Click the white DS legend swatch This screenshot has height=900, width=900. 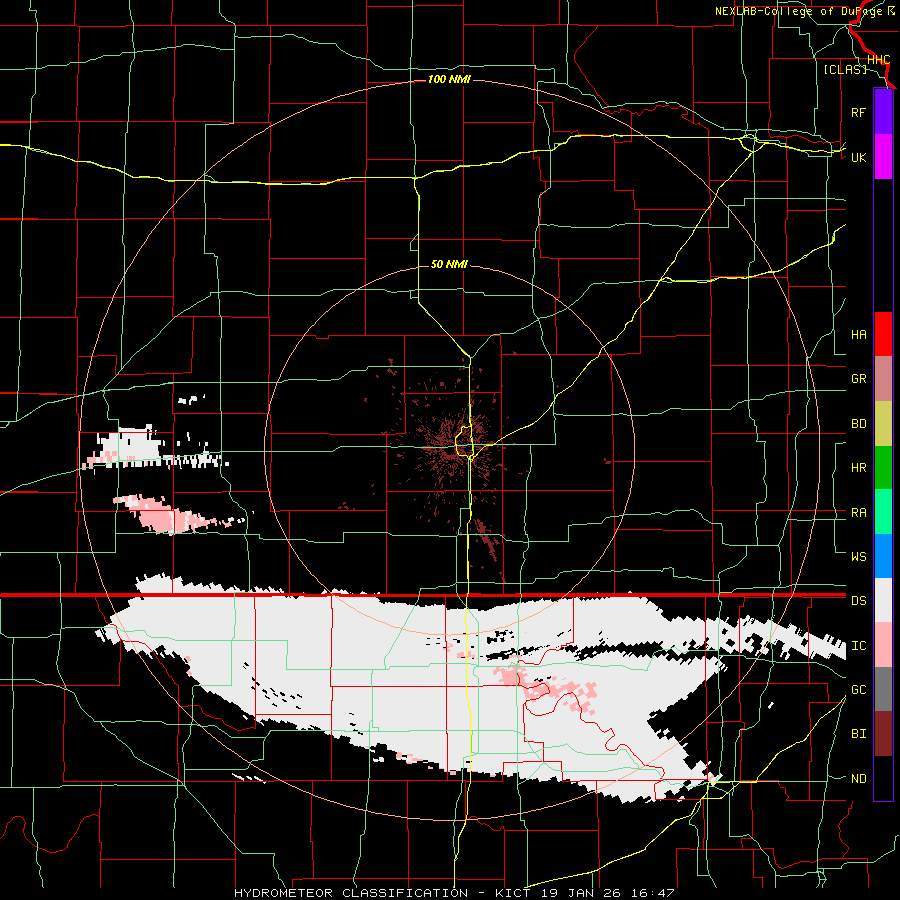883,600
